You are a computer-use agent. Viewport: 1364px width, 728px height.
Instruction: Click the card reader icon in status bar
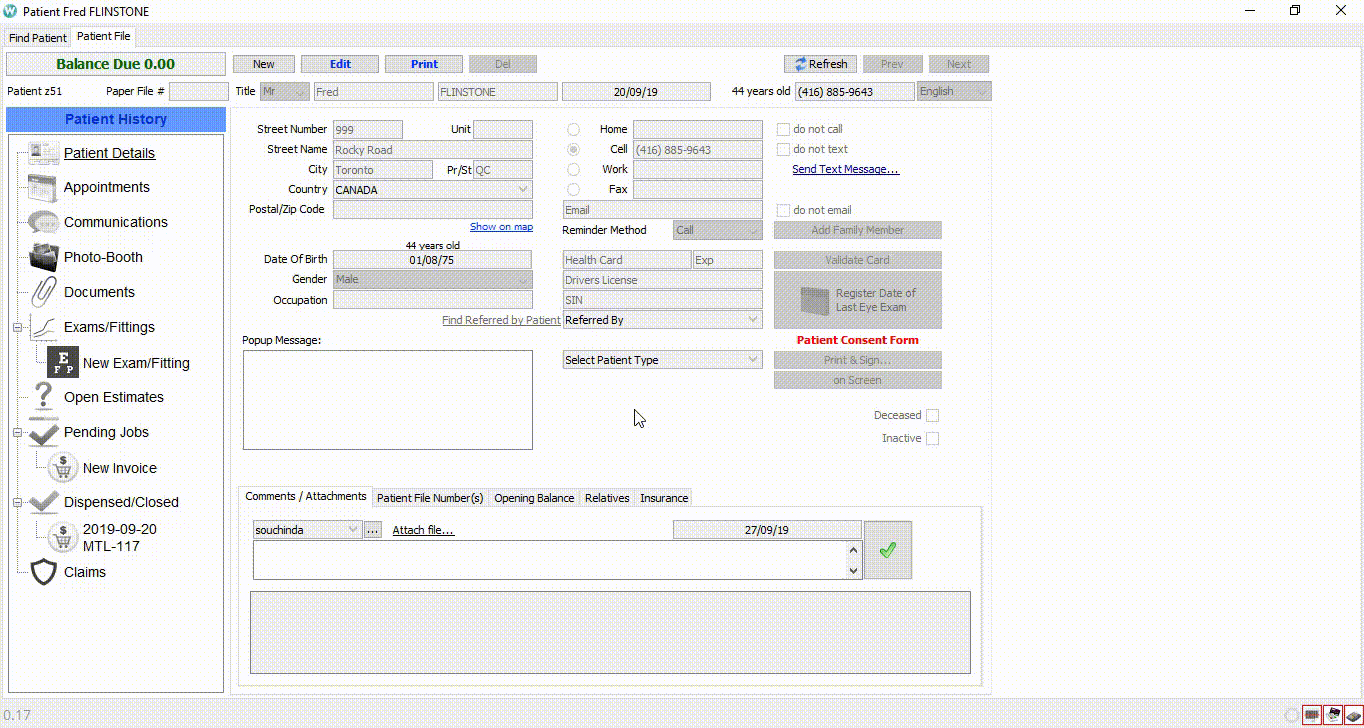pos(1352,714)
